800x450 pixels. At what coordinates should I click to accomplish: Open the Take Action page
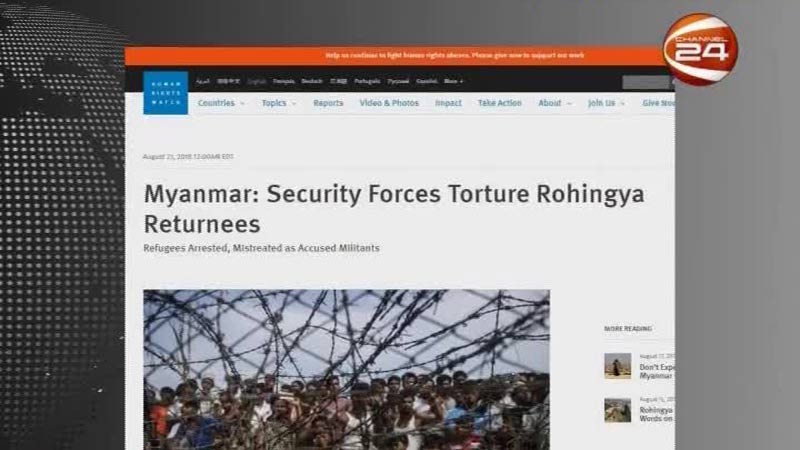tap(499, 103)
